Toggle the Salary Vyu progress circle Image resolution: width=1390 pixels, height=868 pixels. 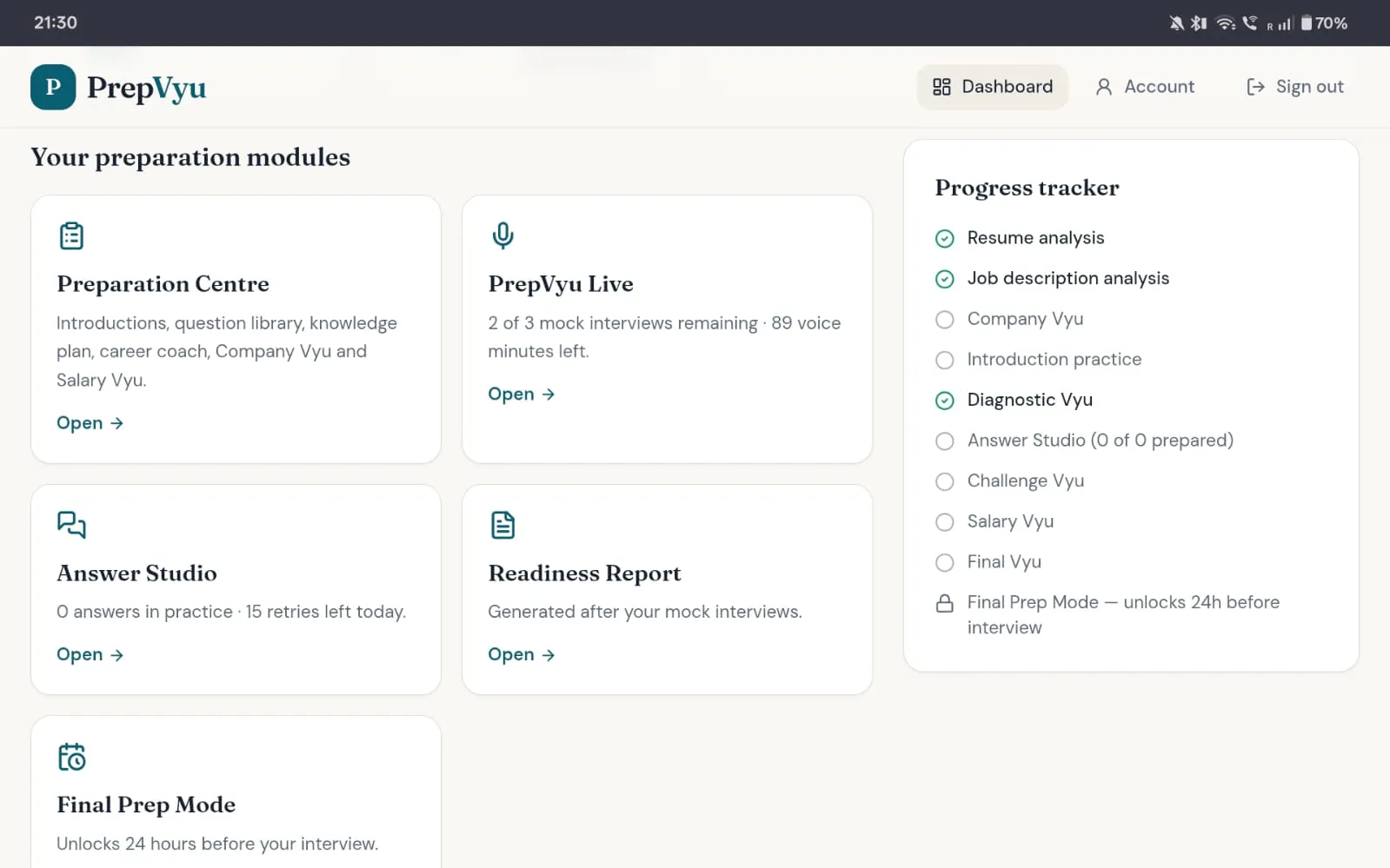[x=944, y=522]
